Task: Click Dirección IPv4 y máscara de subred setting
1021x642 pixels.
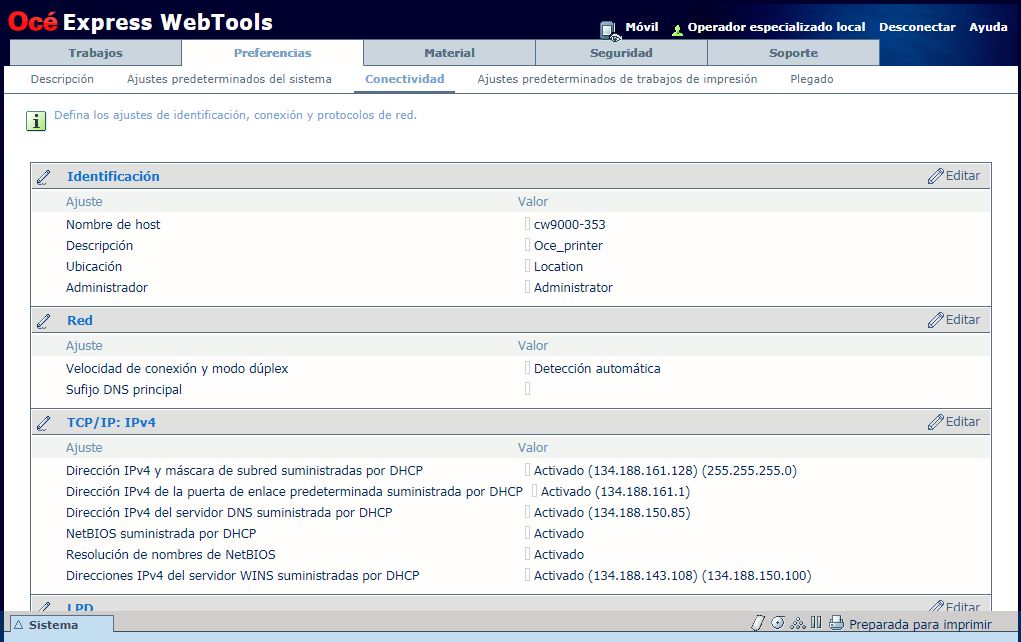Action: (244, 470)
